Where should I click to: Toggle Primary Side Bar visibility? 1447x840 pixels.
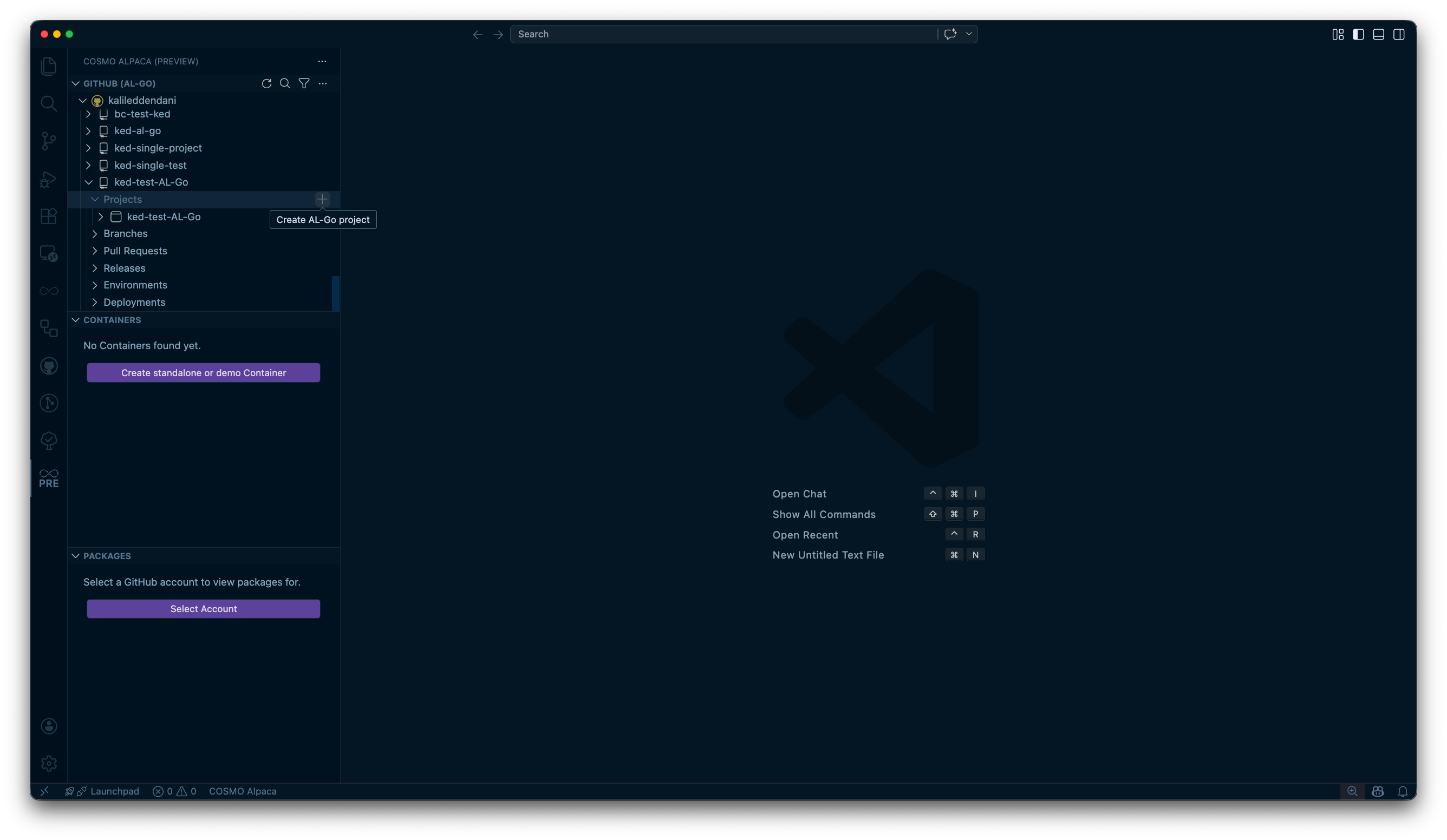point(1358,35)
